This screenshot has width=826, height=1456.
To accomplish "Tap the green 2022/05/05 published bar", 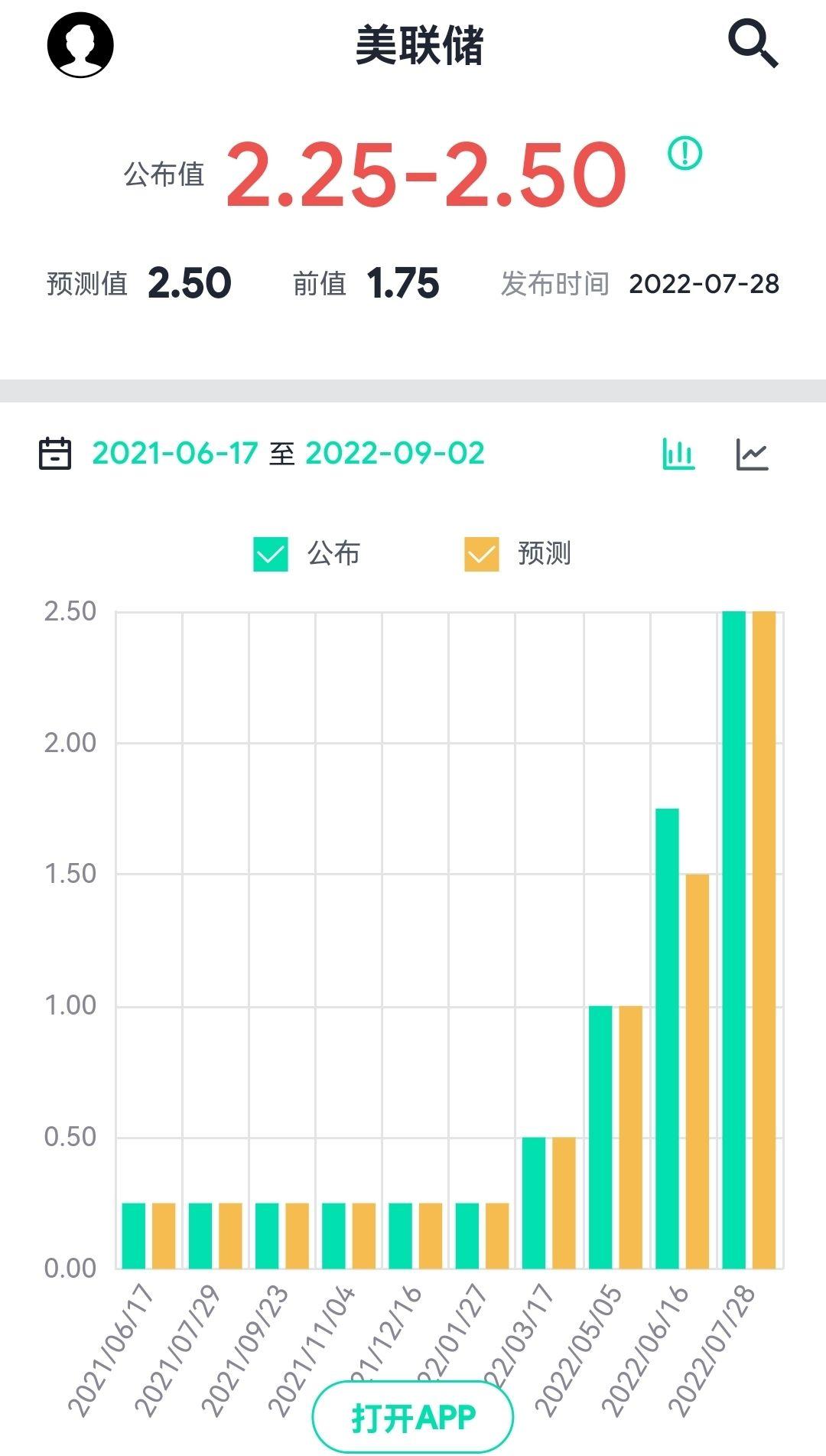I will (x=600, y=1137).
